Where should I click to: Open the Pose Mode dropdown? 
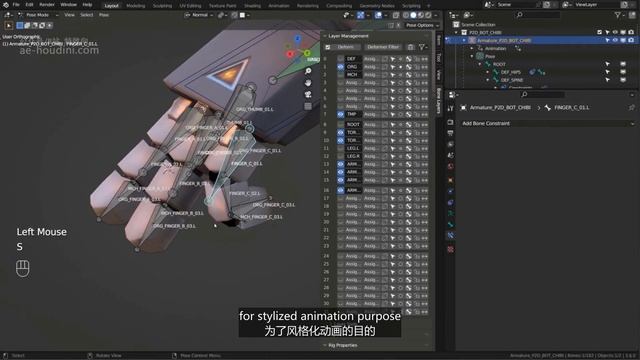(38, 15)
